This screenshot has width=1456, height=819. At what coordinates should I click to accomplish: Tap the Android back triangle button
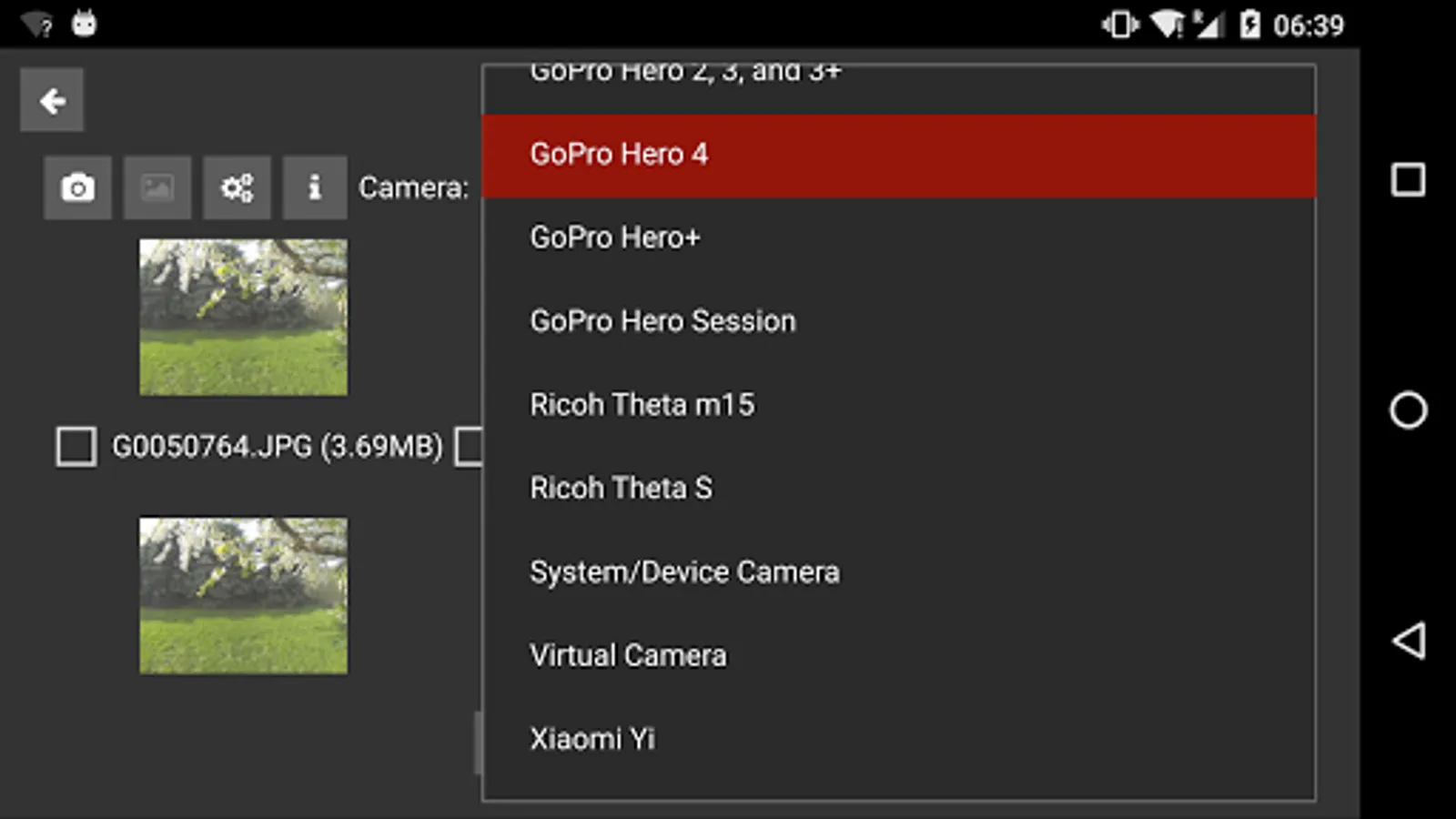(x=1408, y=641)
